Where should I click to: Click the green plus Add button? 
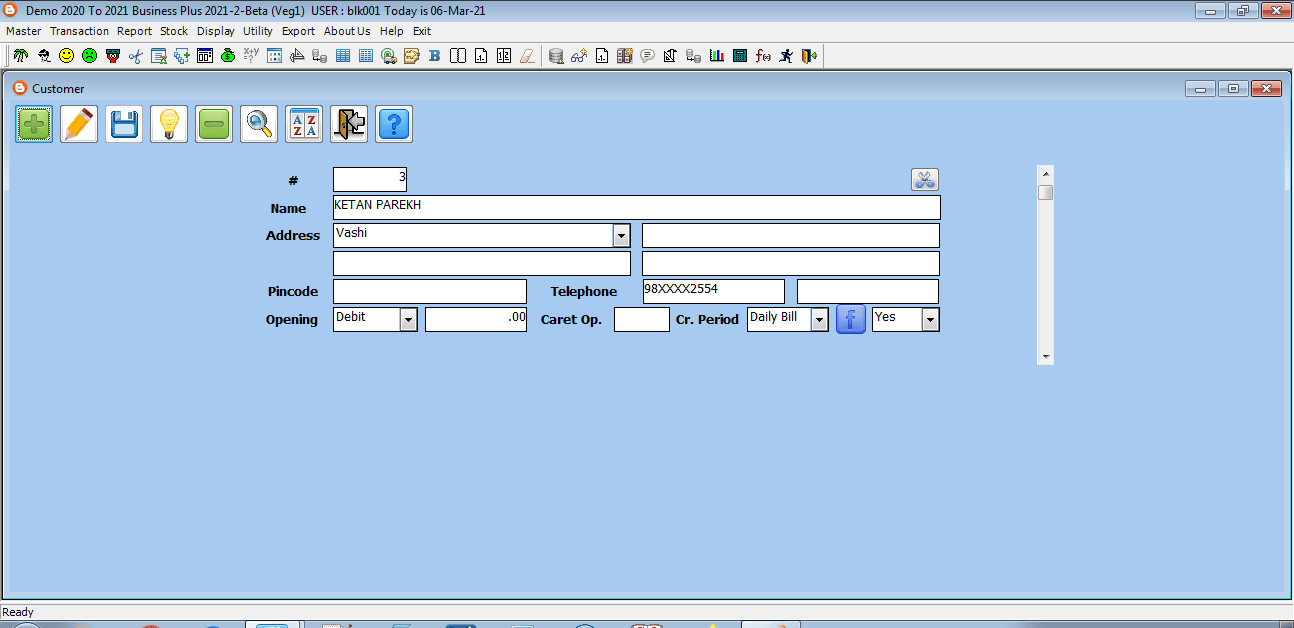click(x=34, y=125)
